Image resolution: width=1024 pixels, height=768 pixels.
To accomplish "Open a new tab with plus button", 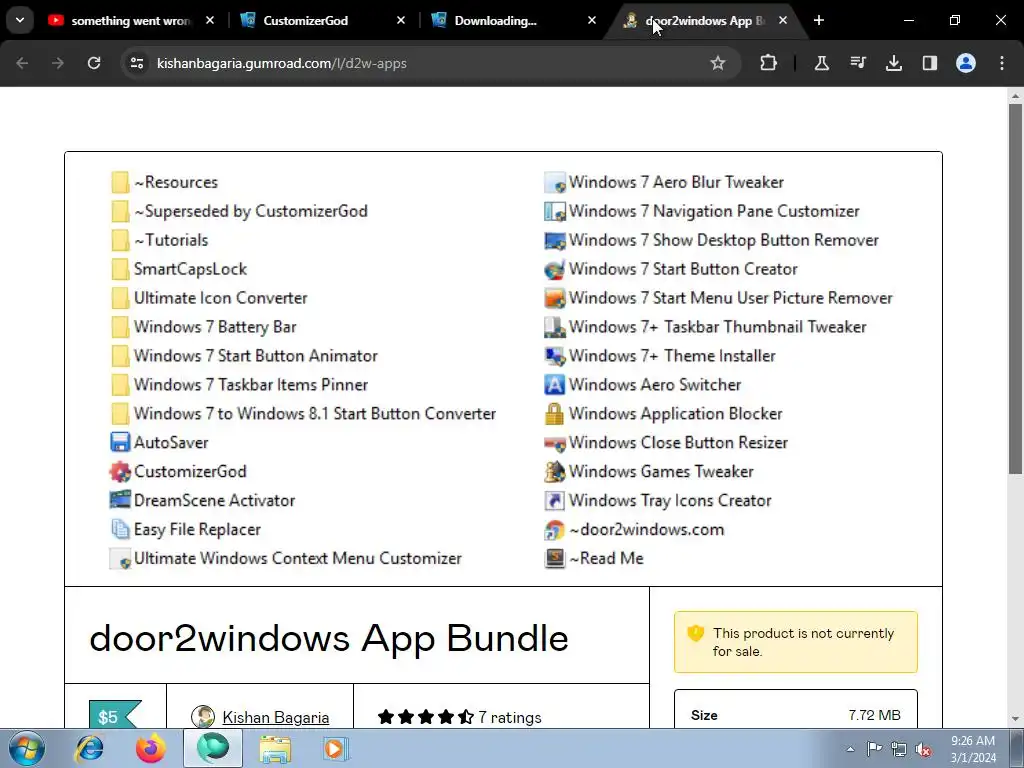I will pos(819,20).
